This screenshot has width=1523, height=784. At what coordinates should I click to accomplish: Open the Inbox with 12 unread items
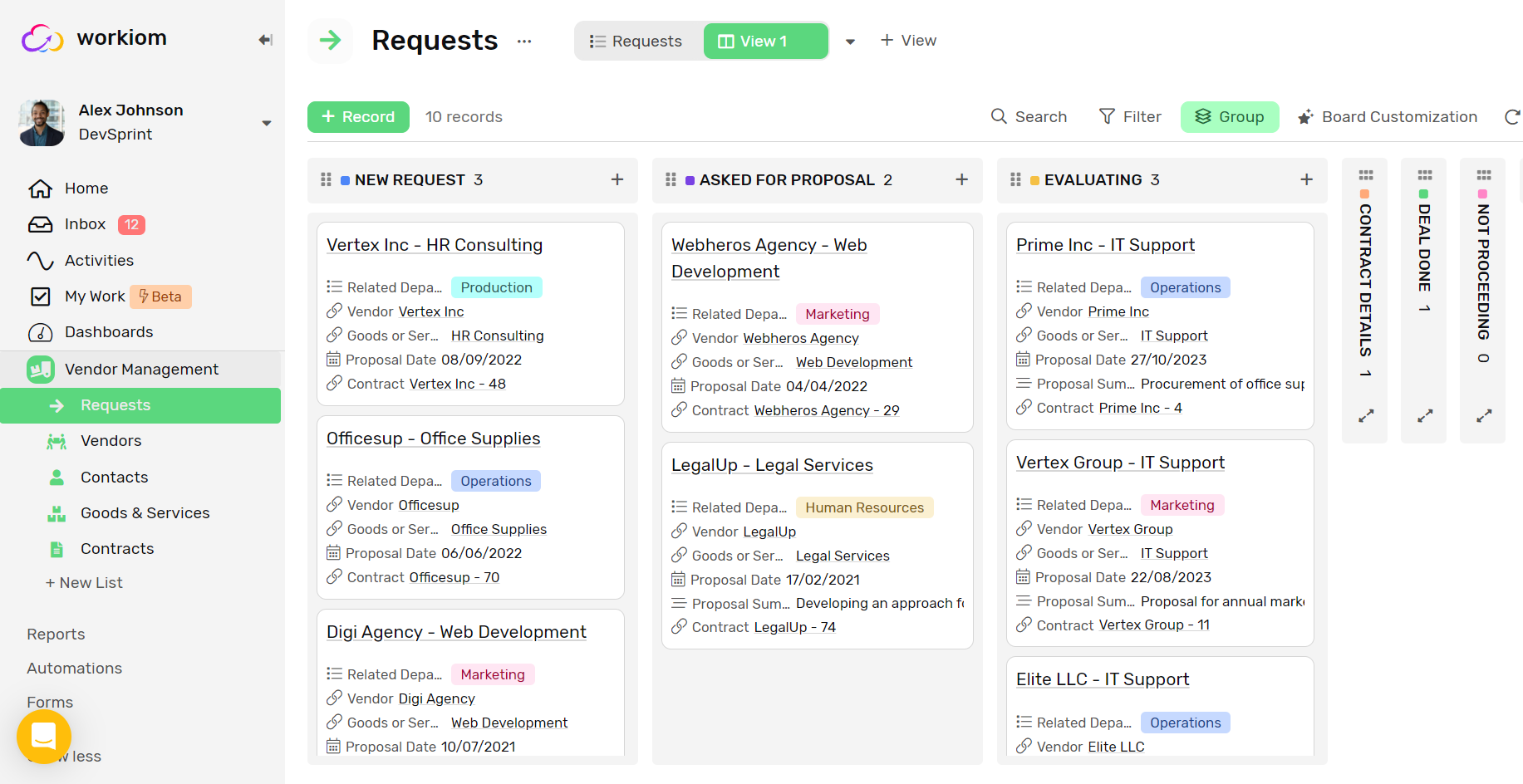(85, 223)
